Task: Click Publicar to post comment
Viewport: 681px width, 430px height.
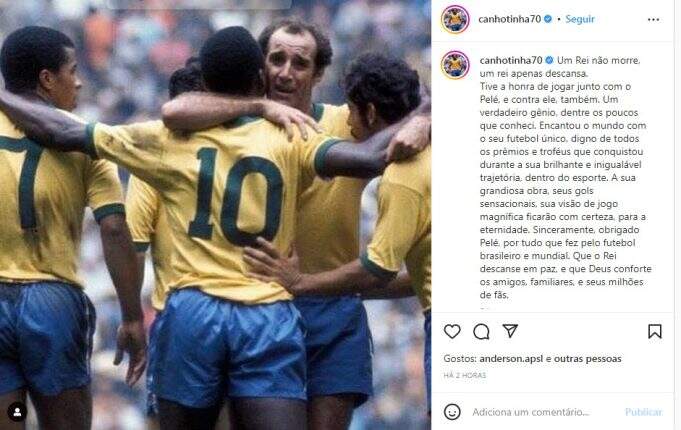Action: pyautogui.click(x=644, y=412)
